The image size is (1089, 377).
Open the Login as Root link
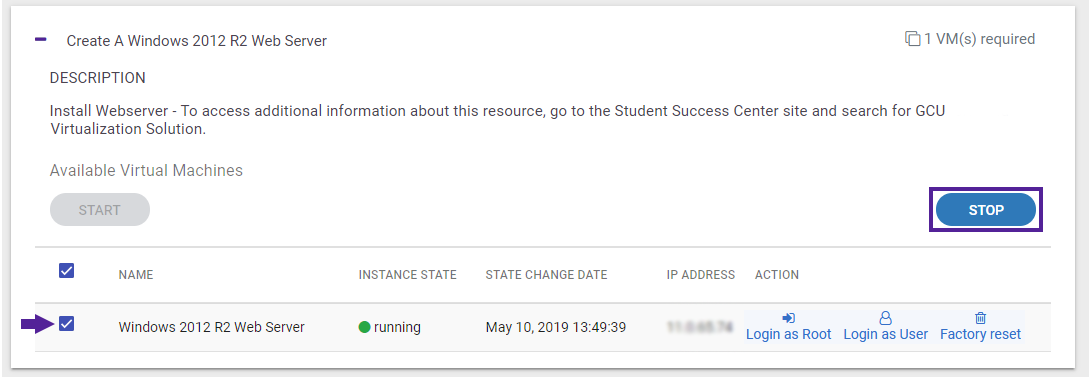coord(788,335)
